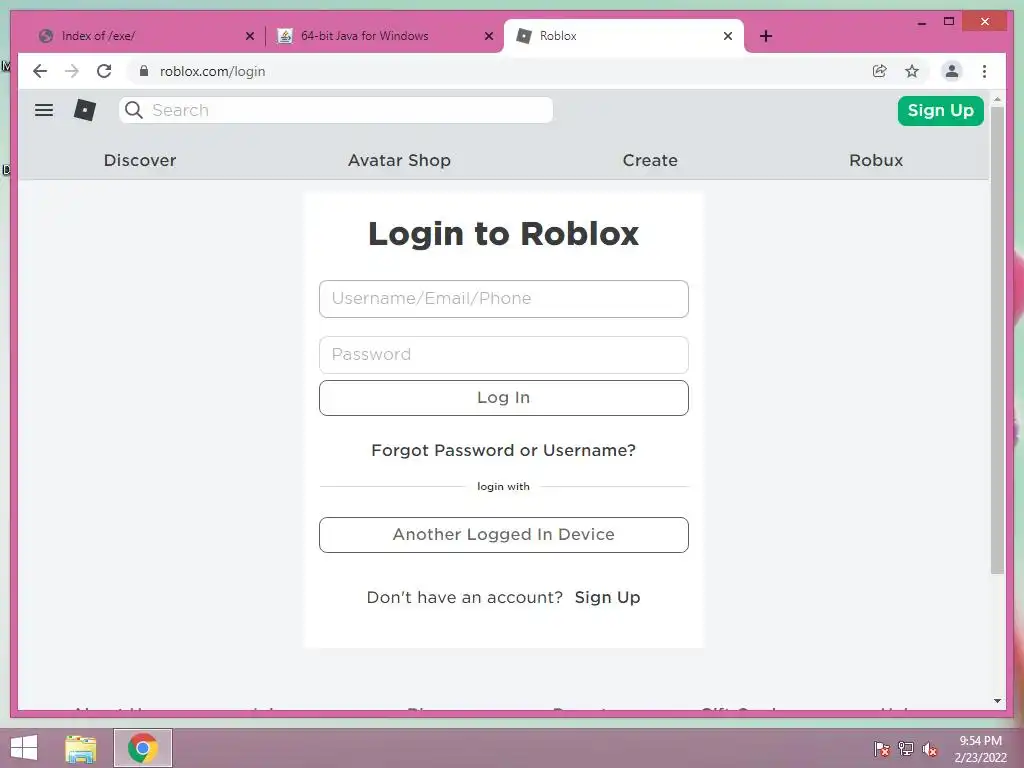The image size is (1024, 768).
Task: Open the Robux menu item
Action: 876,161
